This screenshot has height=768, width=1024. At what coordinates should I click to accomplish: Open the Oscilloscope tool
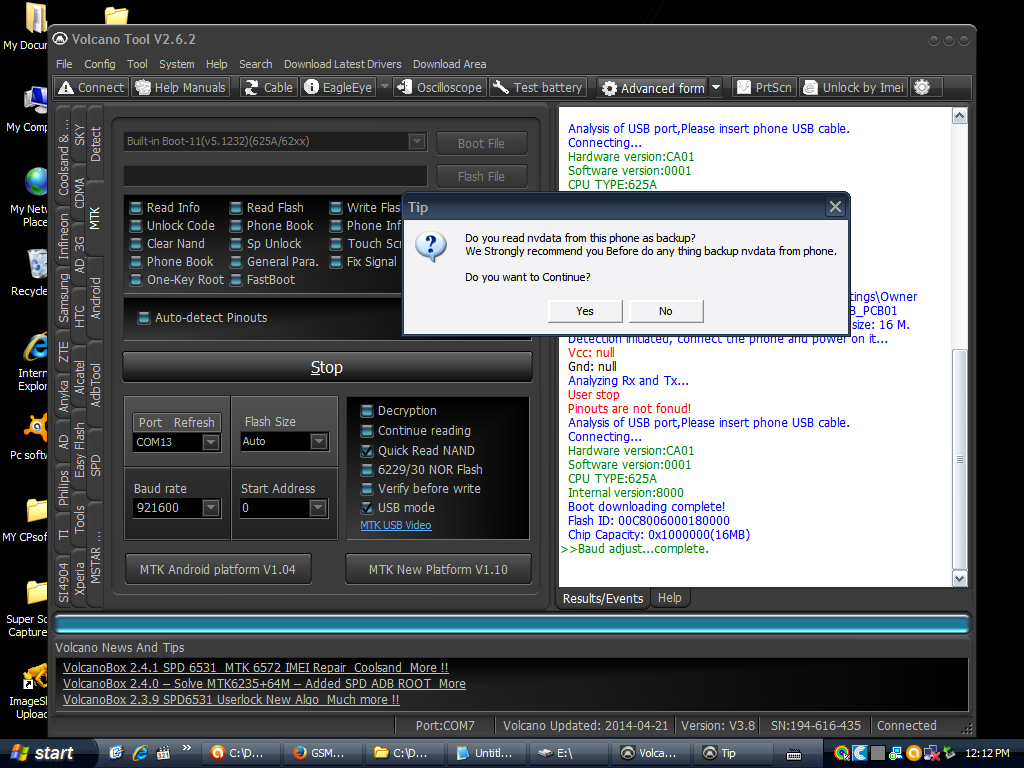coord(441,88)
